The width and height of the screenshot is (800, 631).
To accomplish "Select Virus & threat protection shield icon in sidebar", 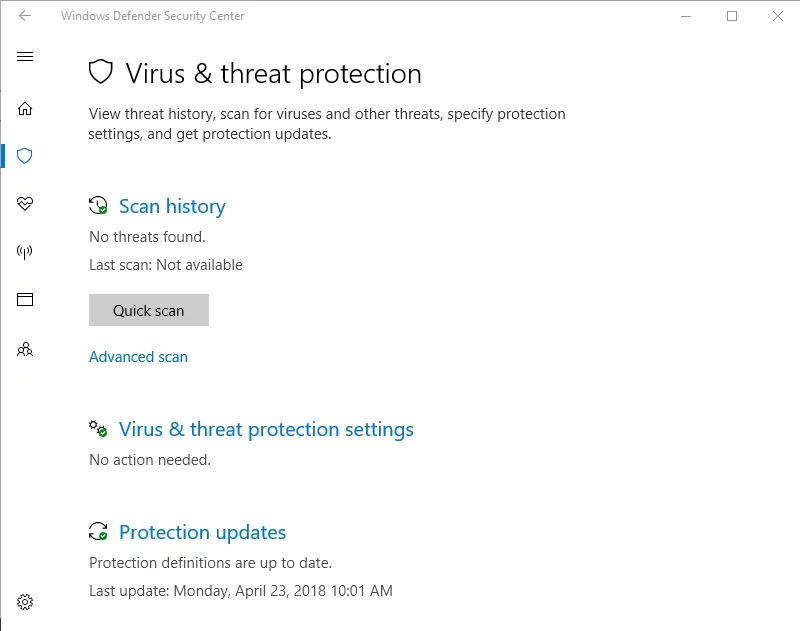I will [25, 156].
